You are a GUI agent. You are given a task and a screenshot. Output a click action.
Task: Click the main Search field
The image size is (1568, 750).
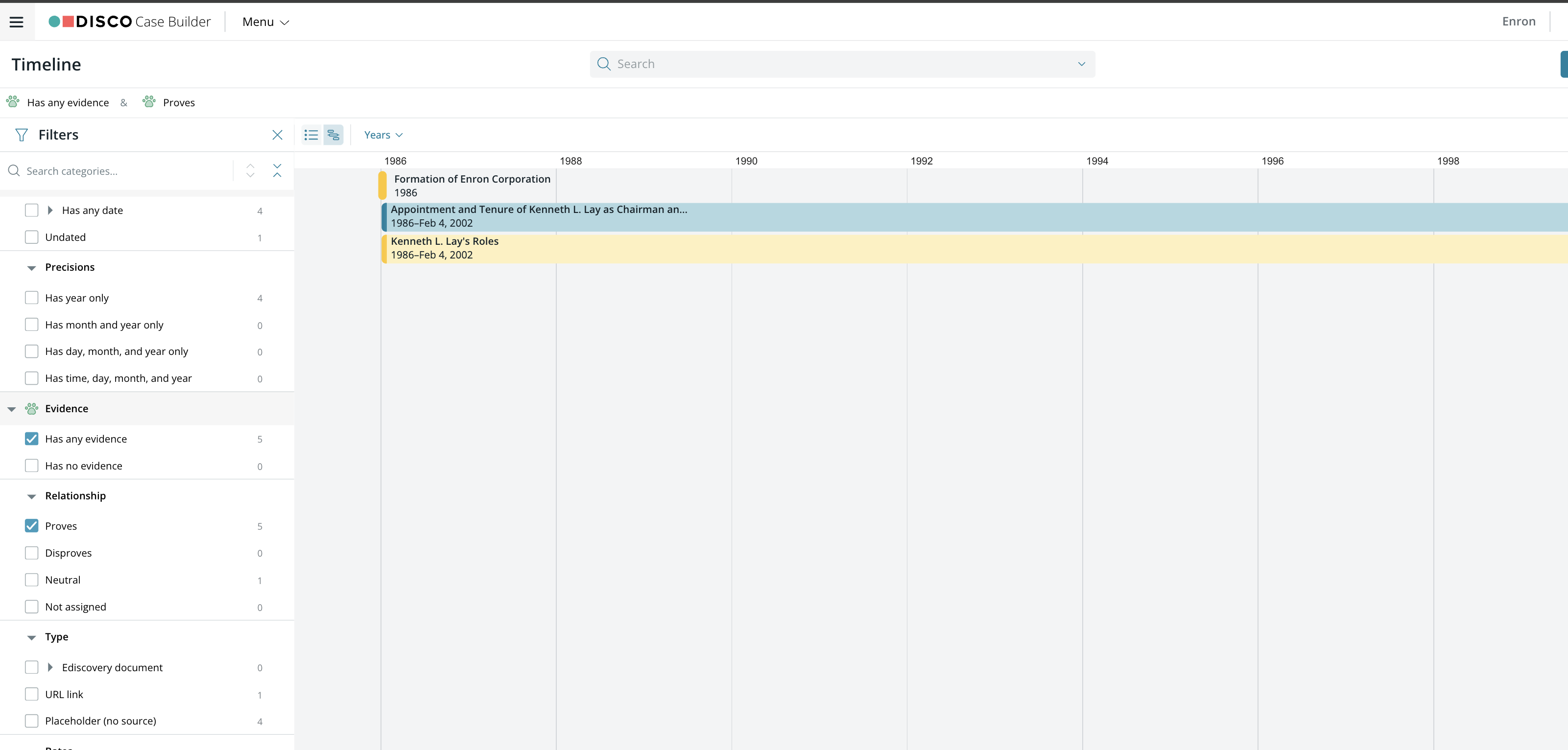click(842, 64)
